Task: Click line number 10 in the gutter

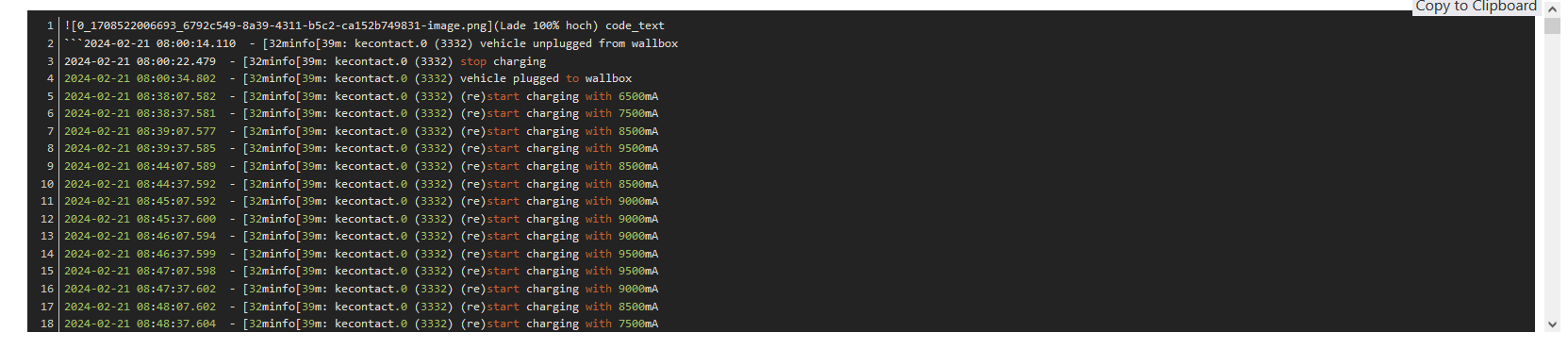Action: tap(47, 184)
